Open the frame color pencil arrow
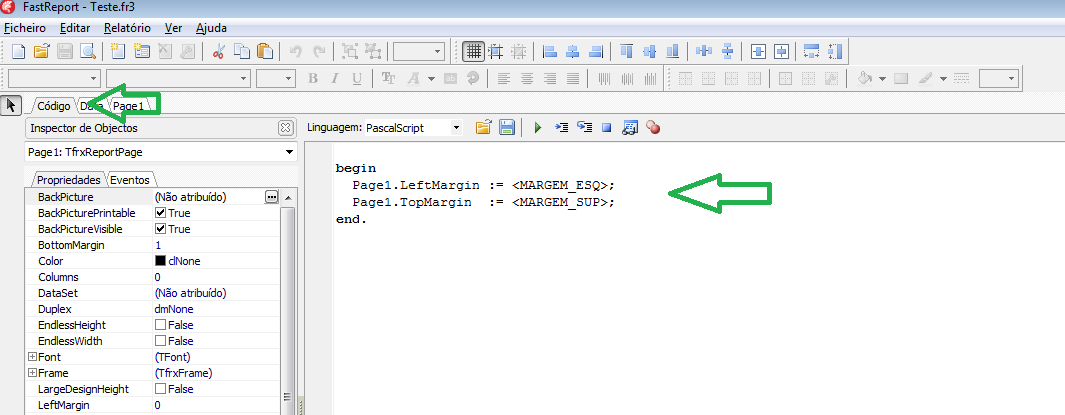Viewport: 1065px width, 415px height. [x=943, y=79]
